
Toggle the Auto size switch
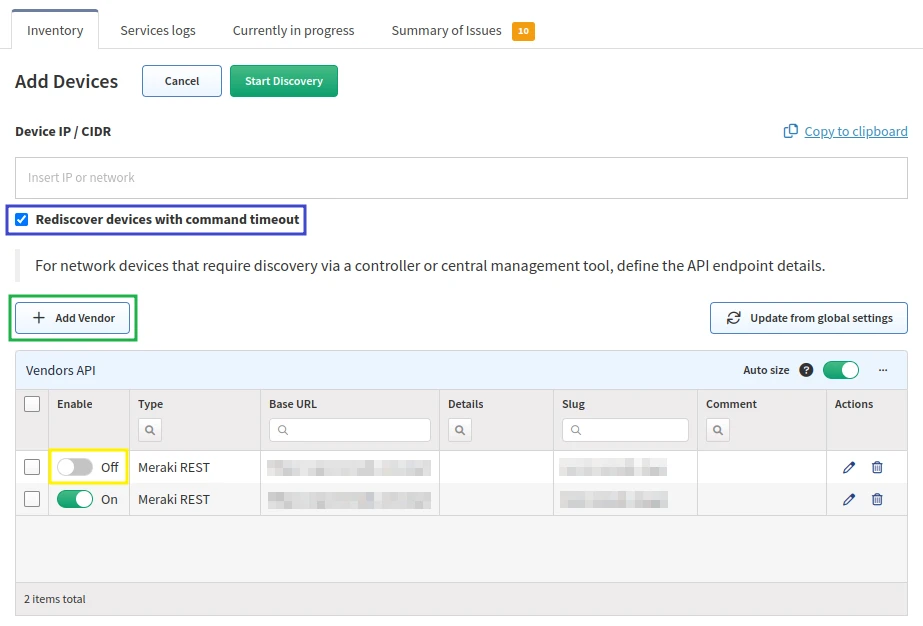[x=840, y=370]
